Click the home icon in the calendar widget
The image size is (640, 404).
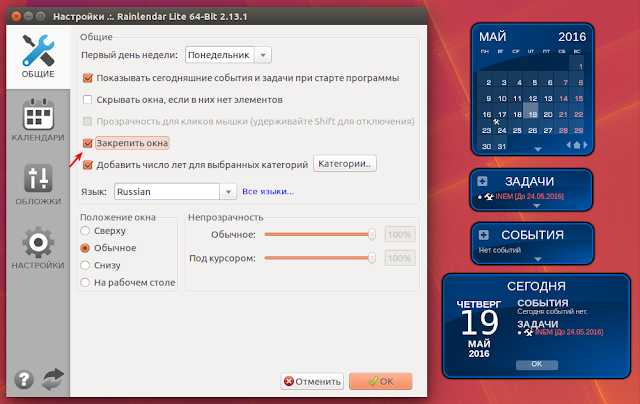click(x=577, y=144)
